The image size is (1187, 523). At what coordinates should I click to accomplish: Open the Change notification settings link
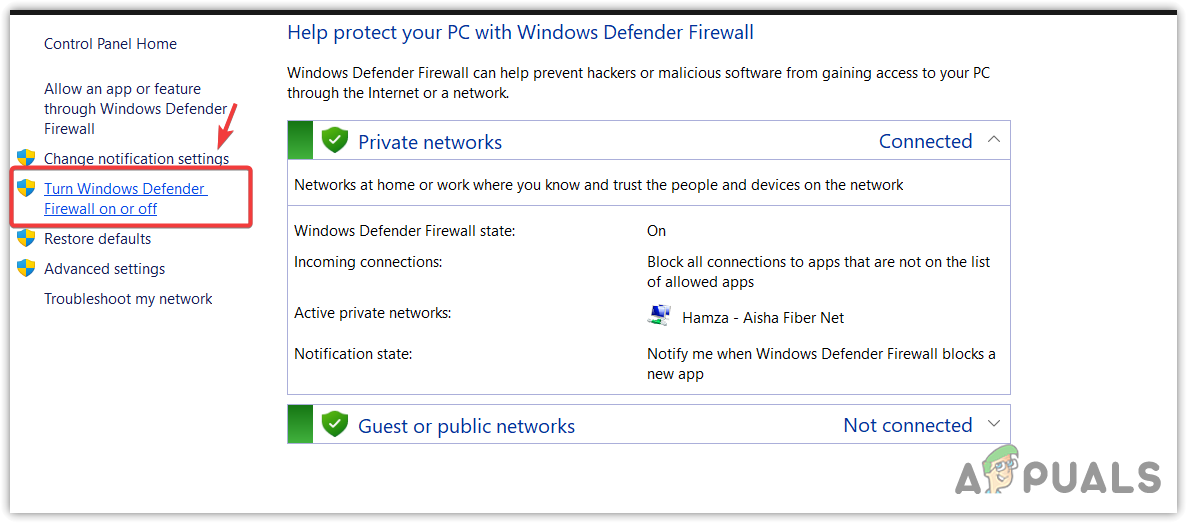point(136,159)
